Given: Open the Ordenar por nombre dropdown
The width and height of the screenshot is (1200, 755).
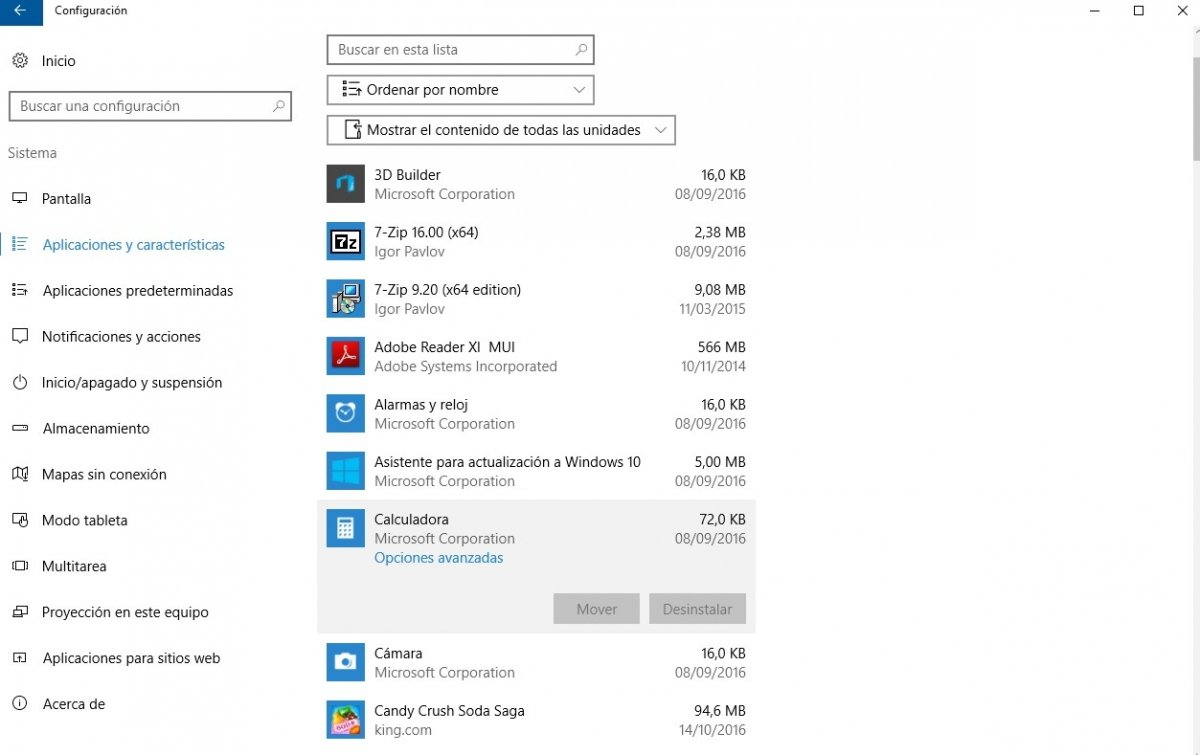Looking at the screenshot, I should click(x=461, y=90).
